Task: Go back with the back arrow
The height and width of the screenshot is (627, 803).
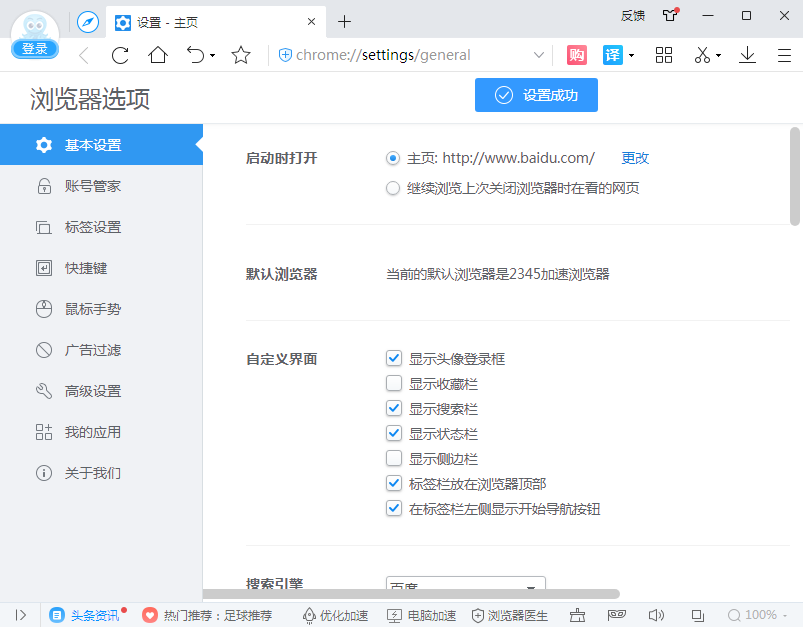Action: coord(84,55)
